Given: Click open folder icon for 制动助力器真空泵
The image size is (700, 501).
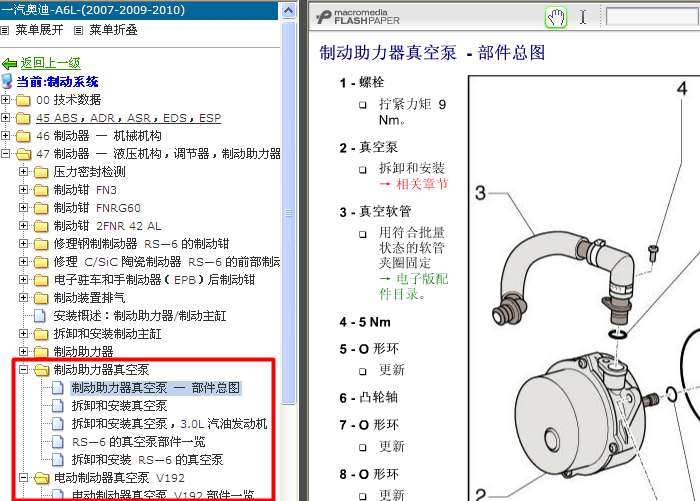Looking at the screenshot, I should point(42,370).
